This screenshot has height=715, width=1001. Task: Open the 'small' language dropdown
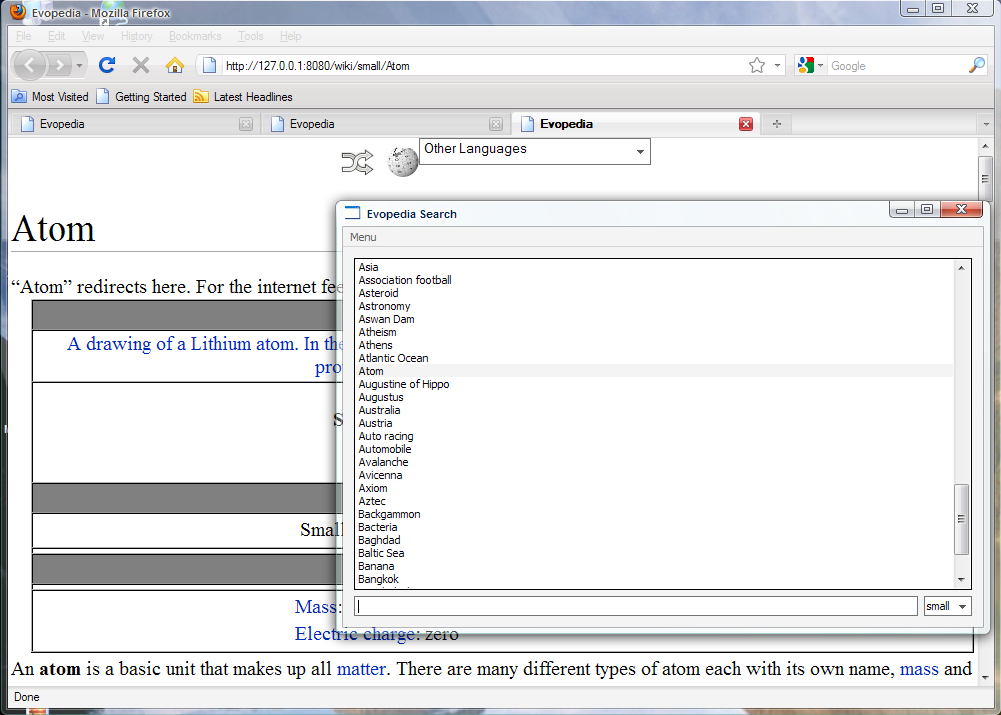[x=947, y=606]
